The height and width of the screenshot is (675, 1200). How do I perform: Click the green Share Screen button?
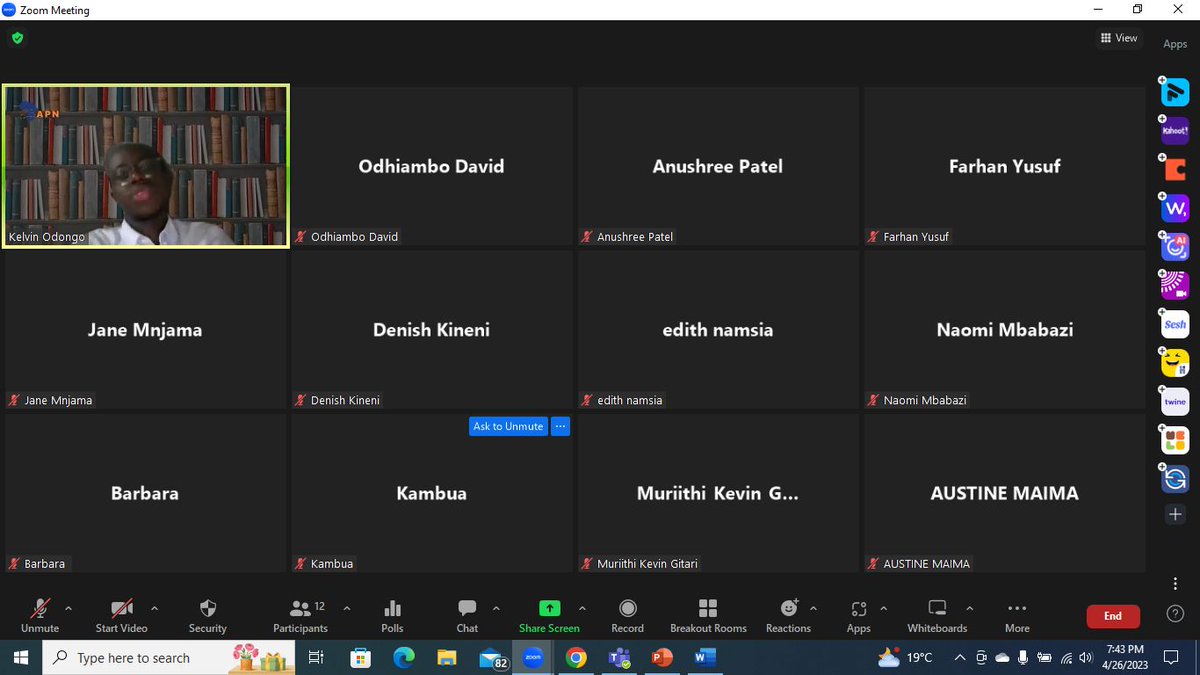[x=549, y=615]
